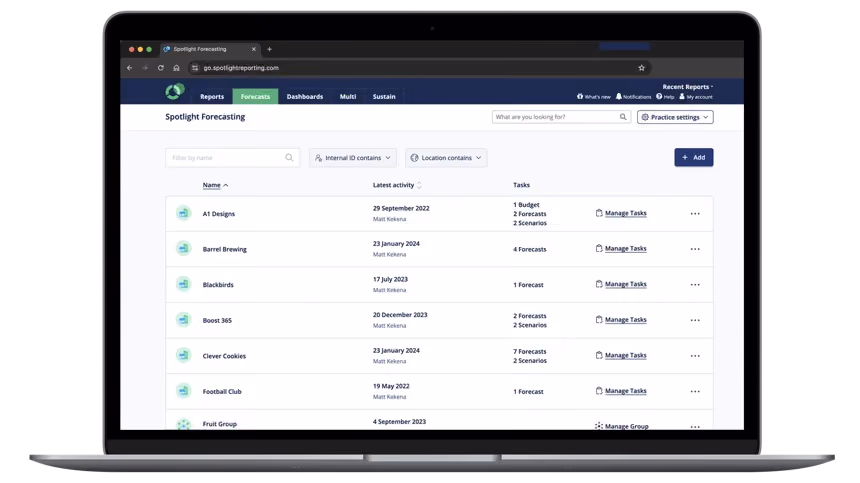The image size is (860, 483).
Task: Open the Practice settings dropdown
Action: click(675, 117)
